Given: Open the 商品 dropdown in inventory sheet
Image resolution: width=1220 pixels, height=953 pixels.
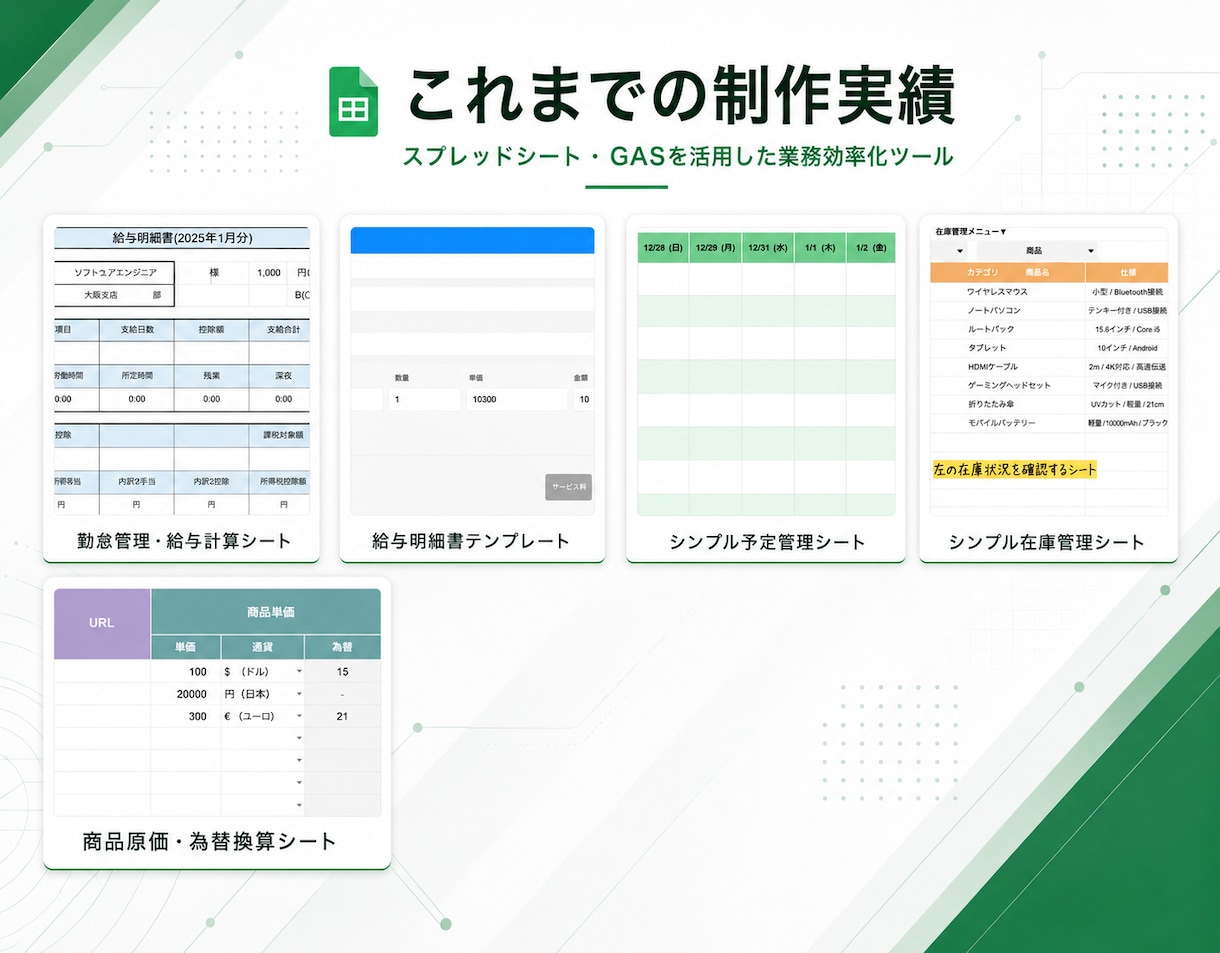Looking at the screenshot, I should click(x=1039, y=251).
